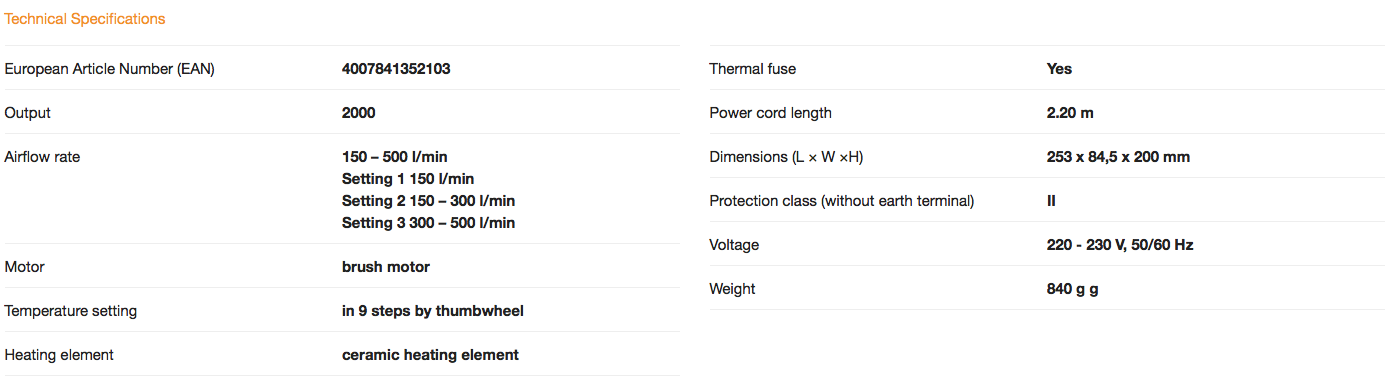Click the Technical Specifications heading
Viewport: 1394px width, 382px height.
pos(85,19)
